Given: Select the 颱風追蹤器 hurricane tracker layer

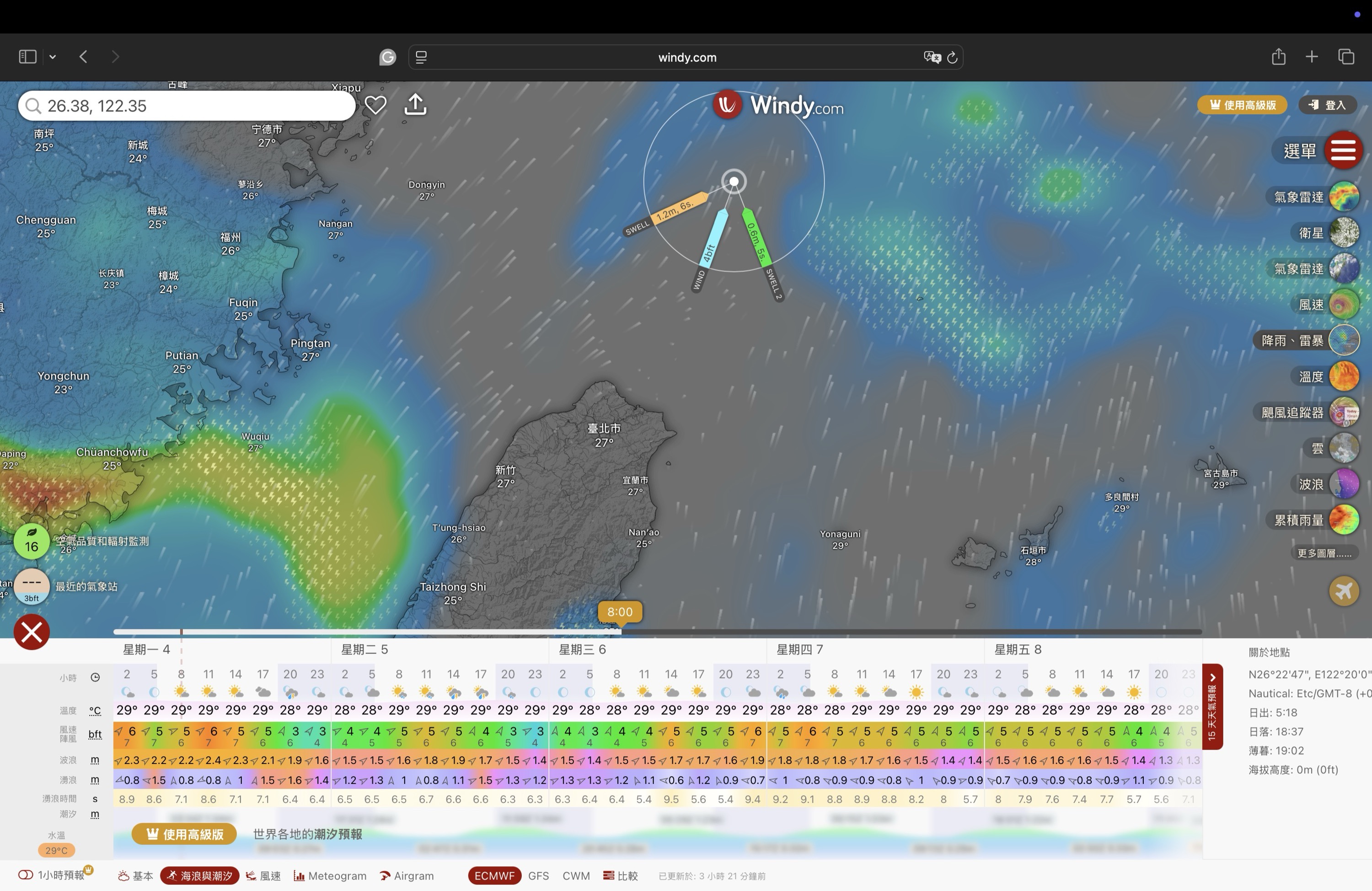Looking at the screenshot, I should point(1344,413).
